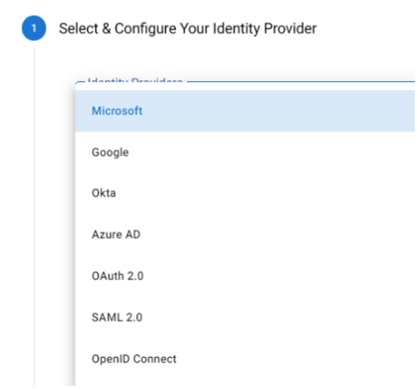Viewport: 419px width, 389px height.
Task: Click empty row space beside the Google option
Action: pyautogui.click(x=272, y=152)
